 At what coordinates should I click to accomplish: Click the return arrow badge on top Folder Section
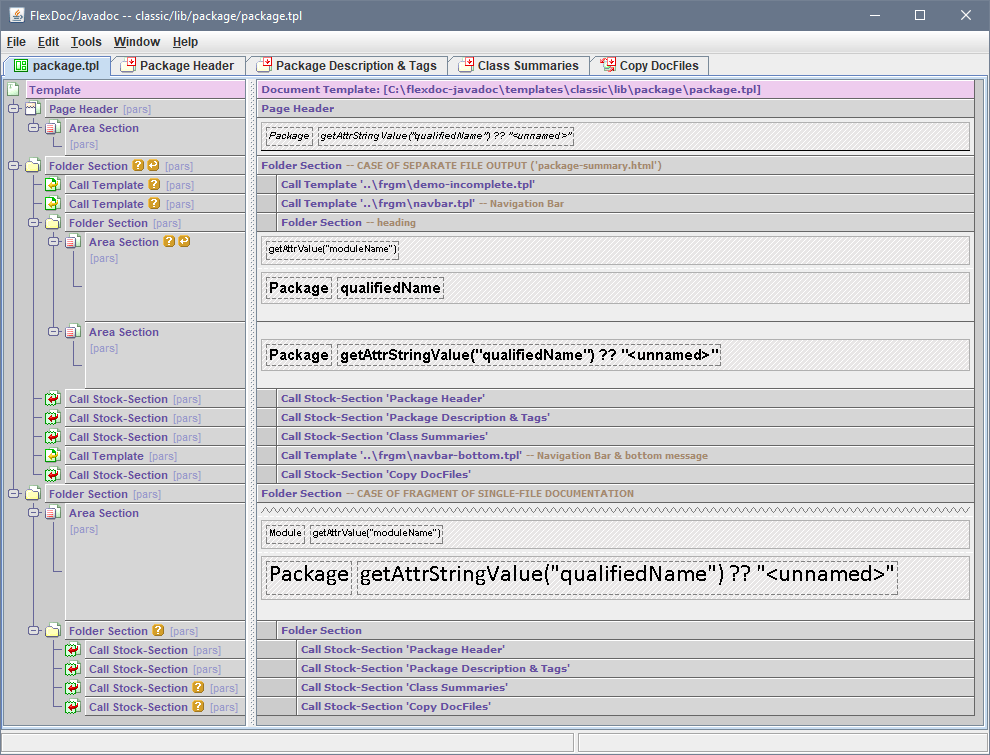pos(154,166)
